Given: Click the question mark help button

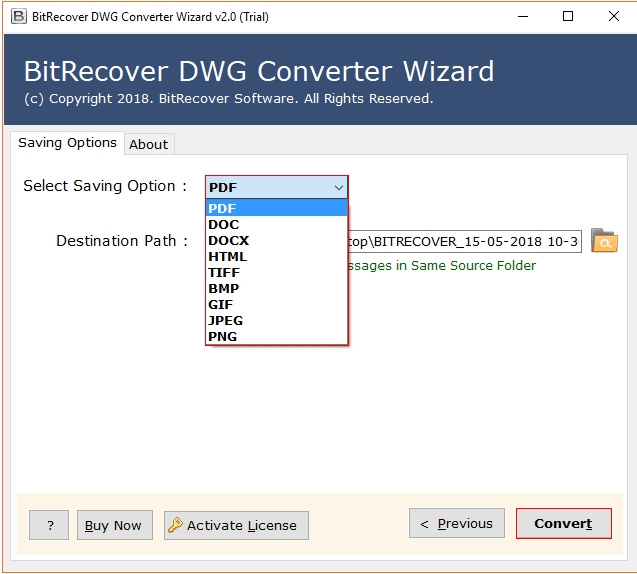Looking at the screenshot, I should coord(49,525).
